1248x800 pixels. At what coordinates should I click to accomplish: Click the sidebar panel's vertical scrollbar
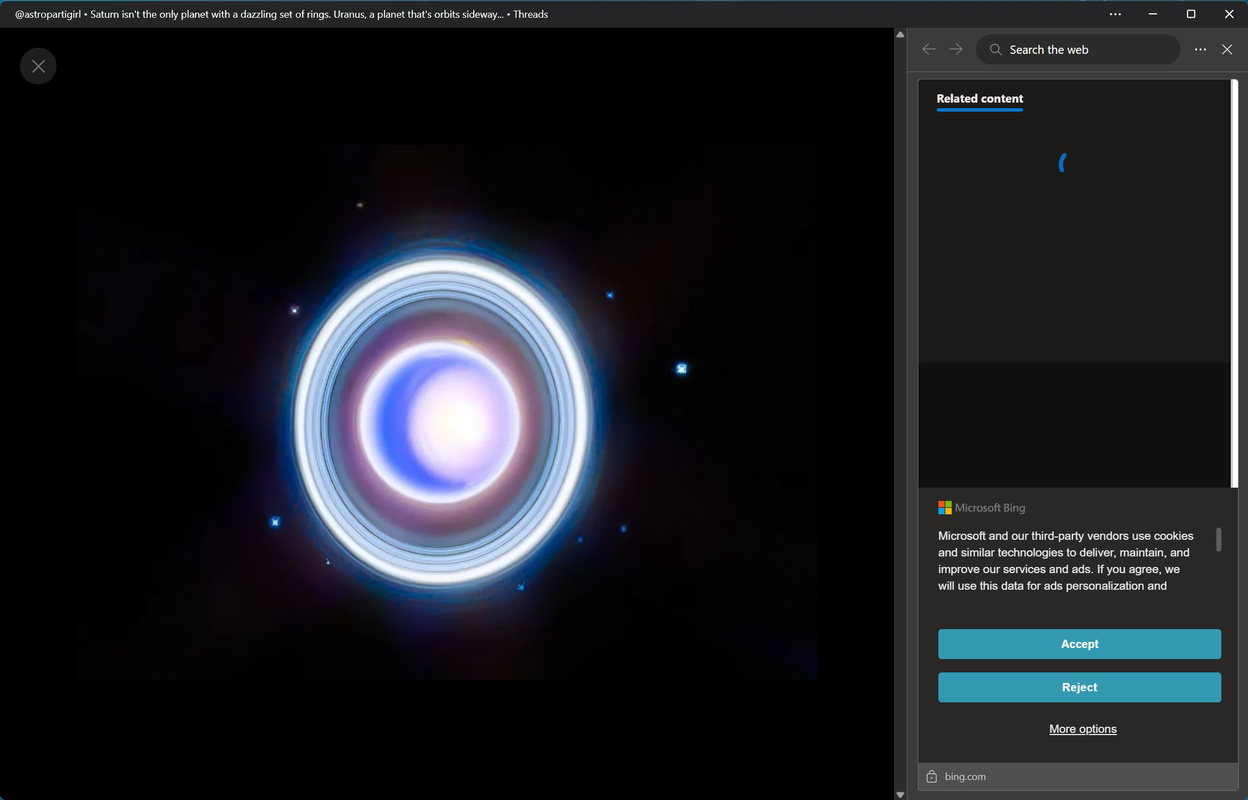tap(1234, 284)
